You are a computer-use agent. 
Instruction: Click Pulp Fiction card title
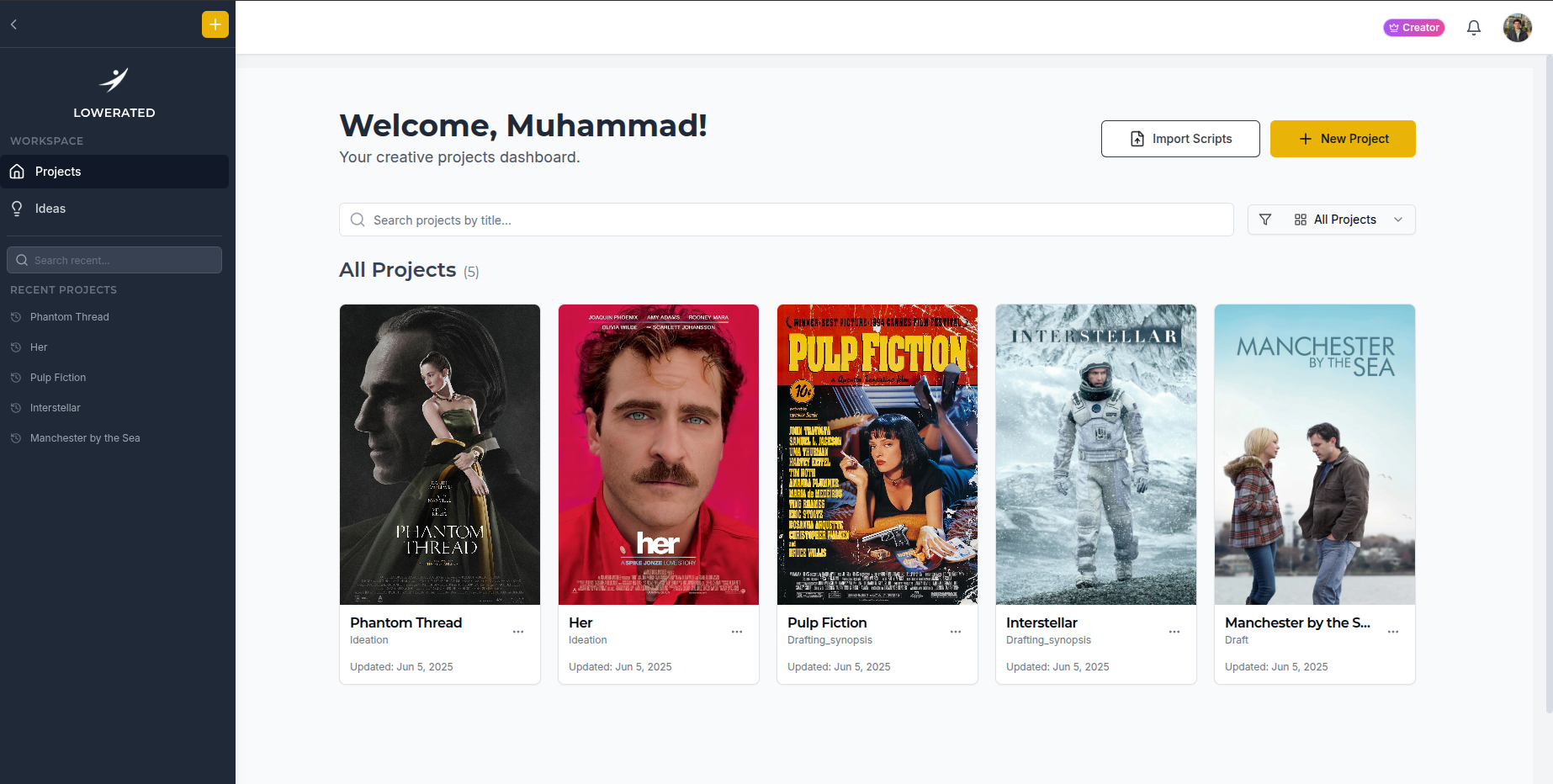pyautogui.click(x=827, y=622)
